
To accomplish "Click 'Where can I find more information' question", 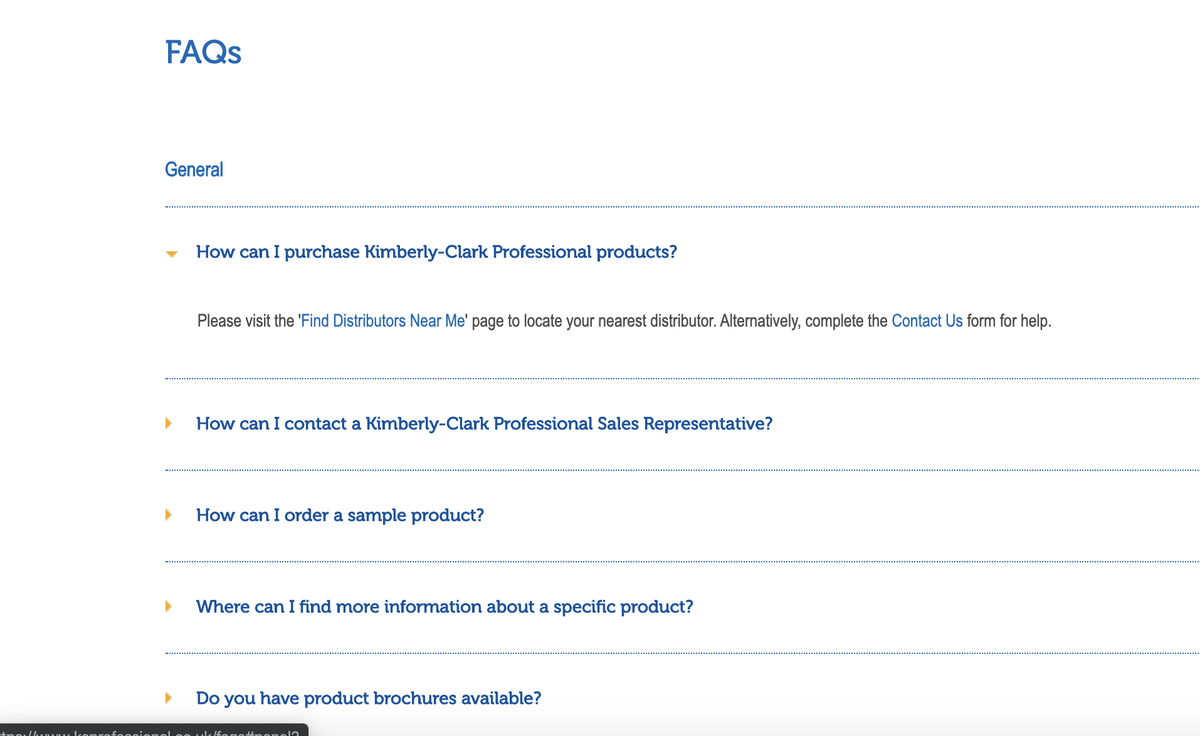I will click(445, 606).
